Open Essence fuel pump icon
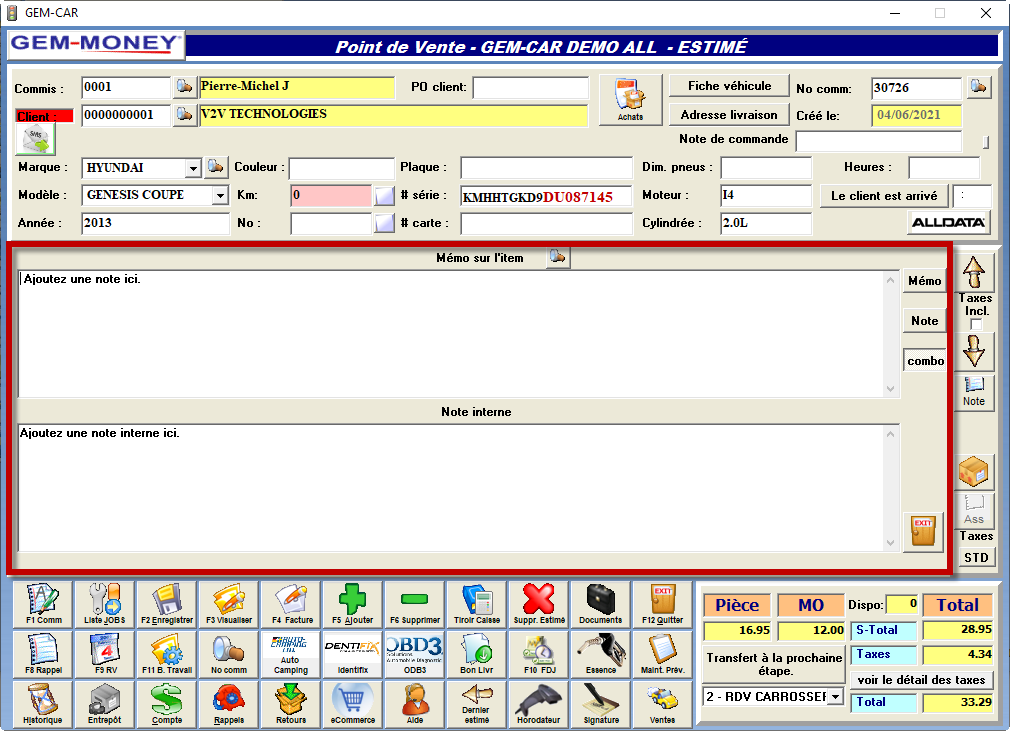Image resolution: width=1010 pixels, height=731 pixels. click(x=600, y=654)
